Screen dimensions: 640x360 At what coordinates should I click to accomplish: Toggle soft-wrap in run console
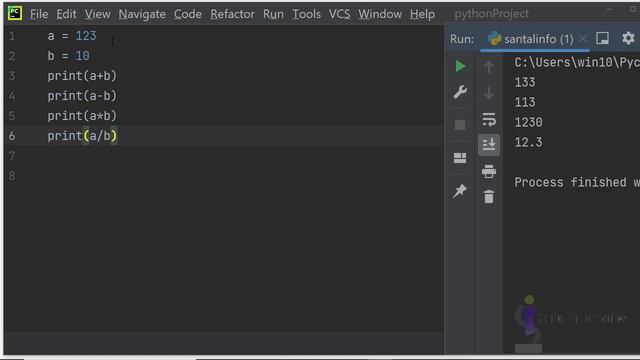point(489,120)
